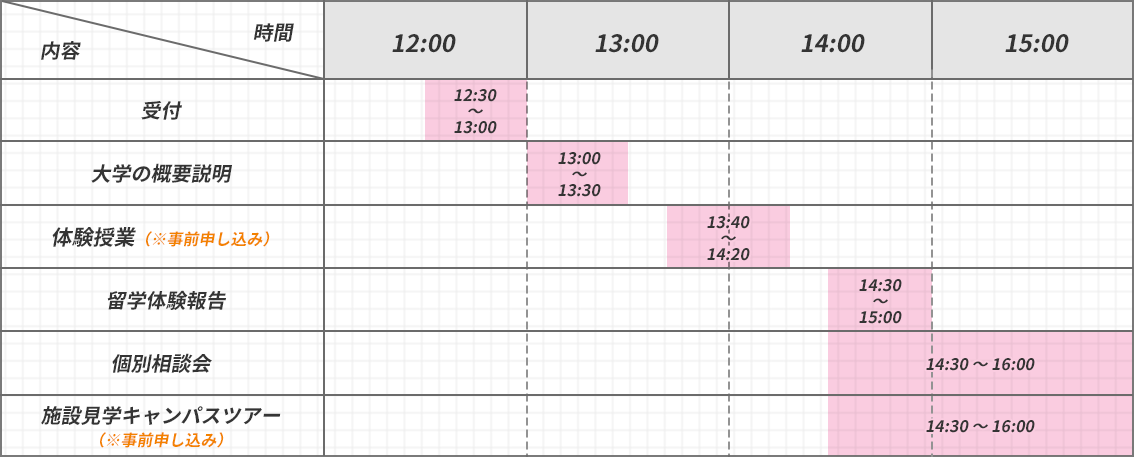Viewport: 1134px width, 457px height.
Task: Click the 内容 label in header corner
Action: click(60, 52)
